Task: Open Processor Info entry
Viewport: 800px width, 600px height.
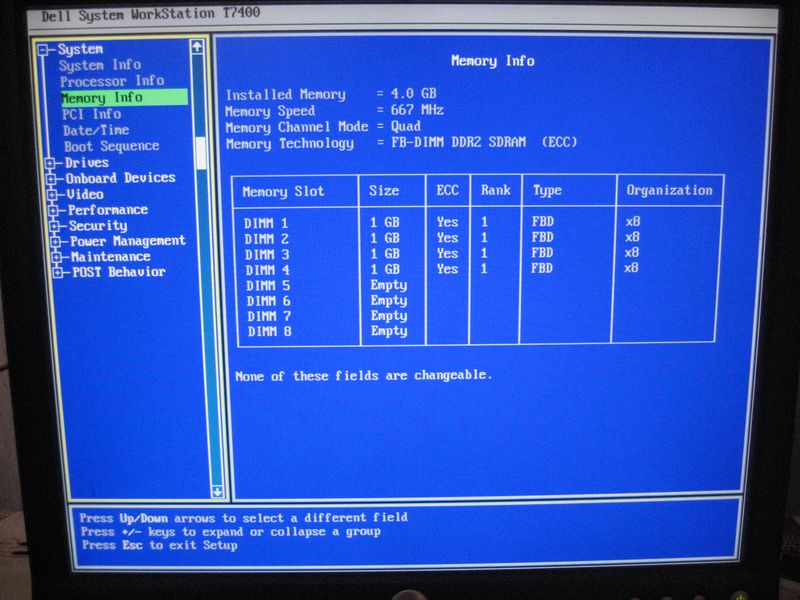Action: [x=112, y=82]
